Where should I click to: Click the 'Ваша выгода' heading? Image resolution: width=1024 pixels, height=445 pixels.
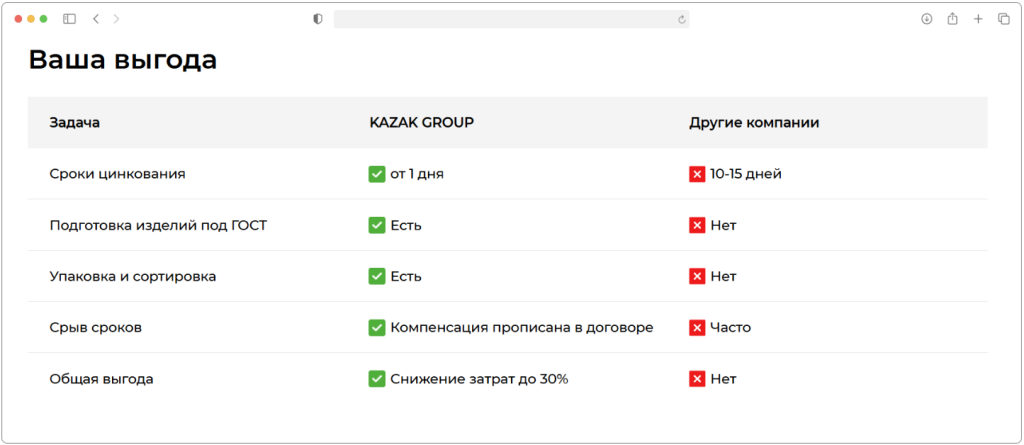[123, 60]
